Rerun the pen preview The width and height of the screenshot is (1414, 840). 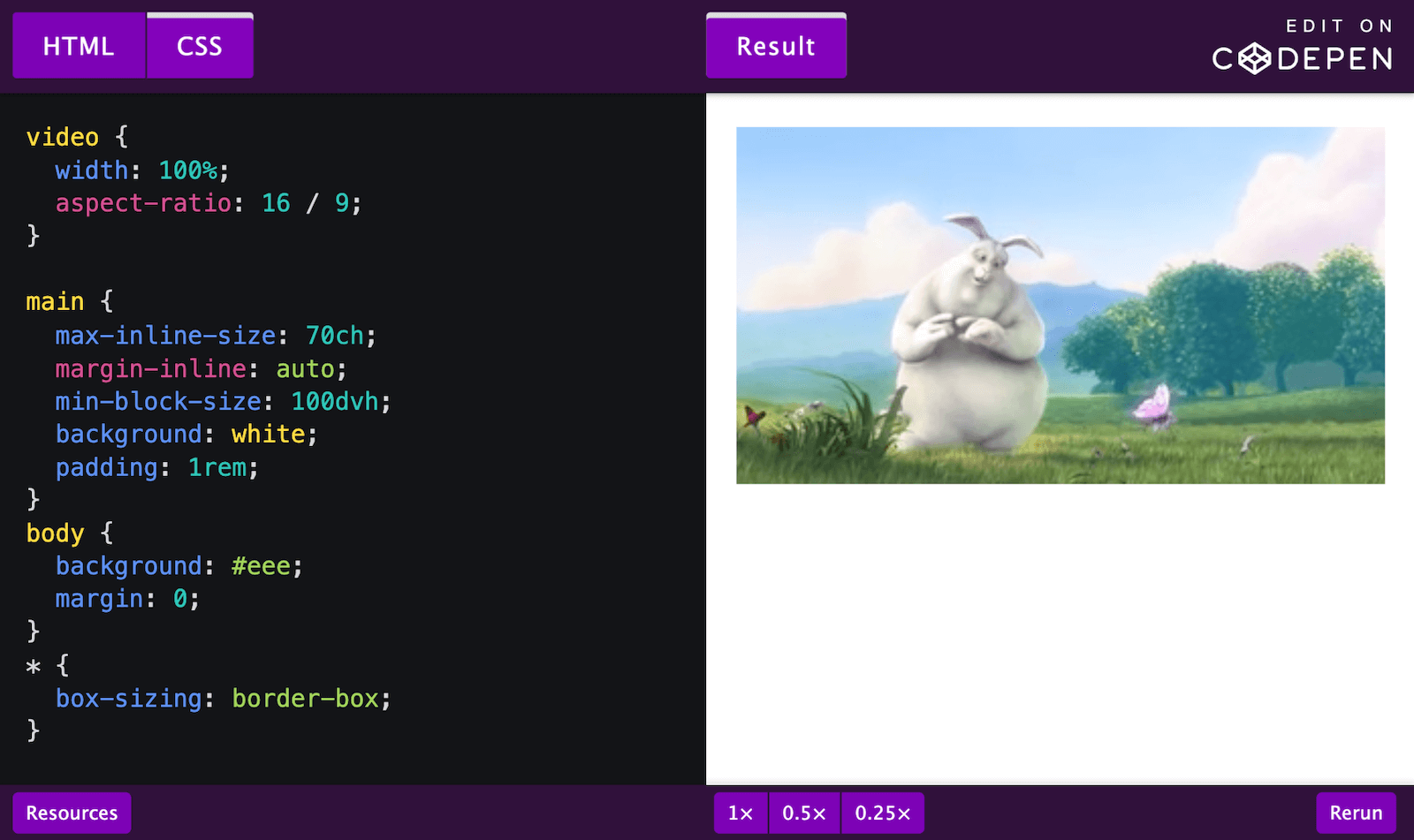(x=1356, y=813)
